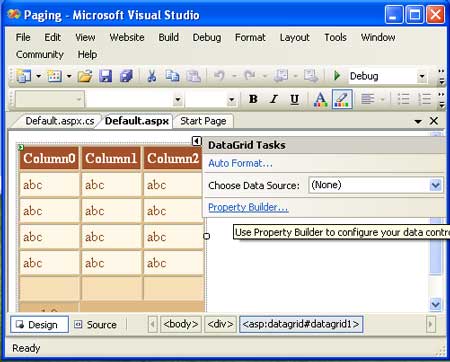Click the editor scrollbar down arrow

click(436, 304)
